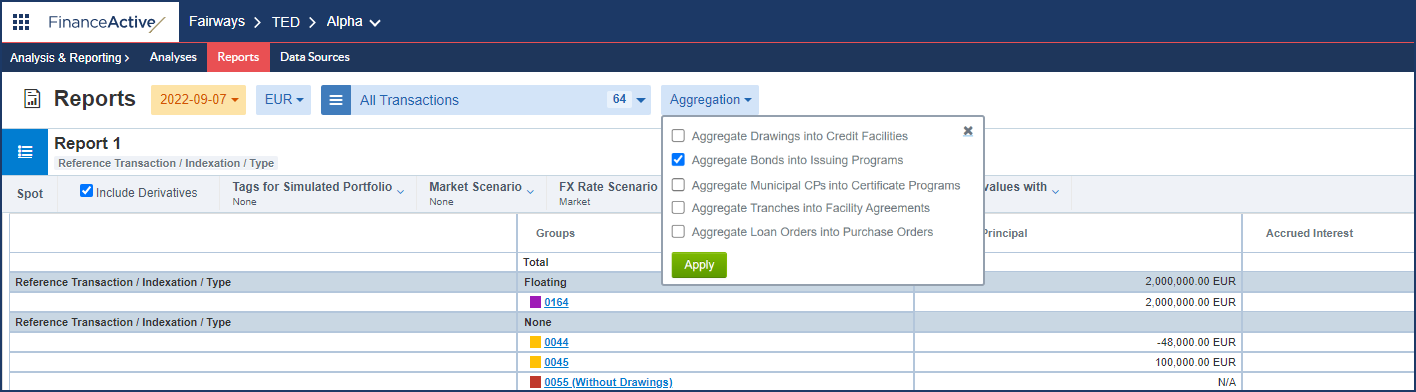Open the transactions list hamburger icon
Viewport: 1416px width, 392px height.
[x=336, y=100]
